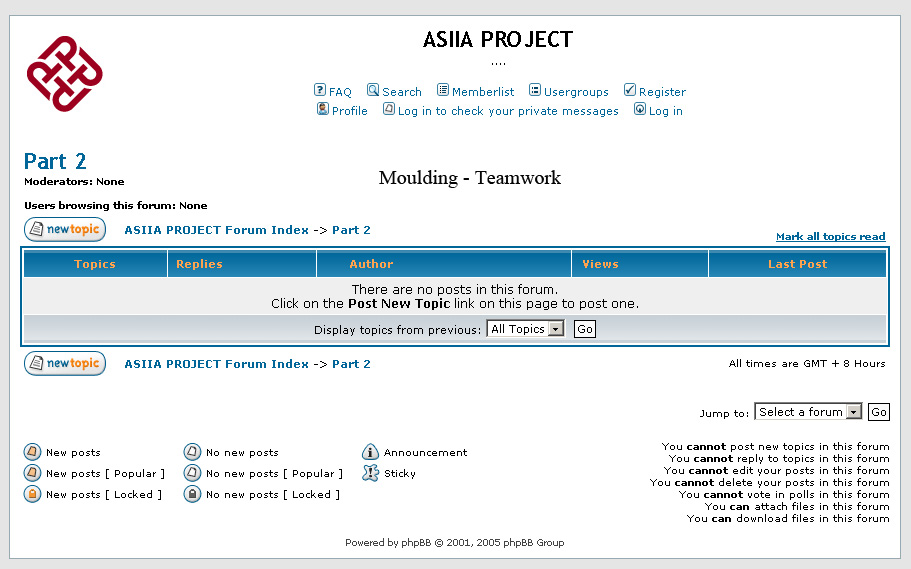Click the Register checkmark icon
The image size is (911, 569).
(630, 90)
